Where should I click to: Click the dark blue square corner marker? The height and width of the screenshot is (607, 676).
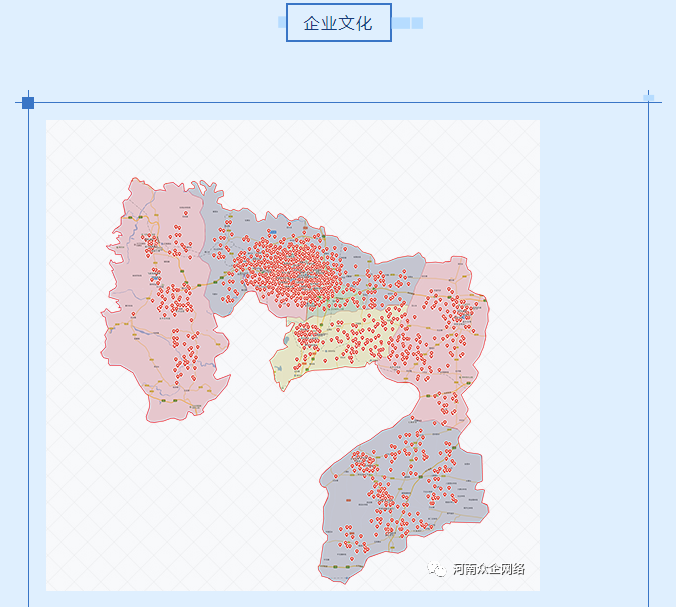pyautogui.click(x=28, y=103)
